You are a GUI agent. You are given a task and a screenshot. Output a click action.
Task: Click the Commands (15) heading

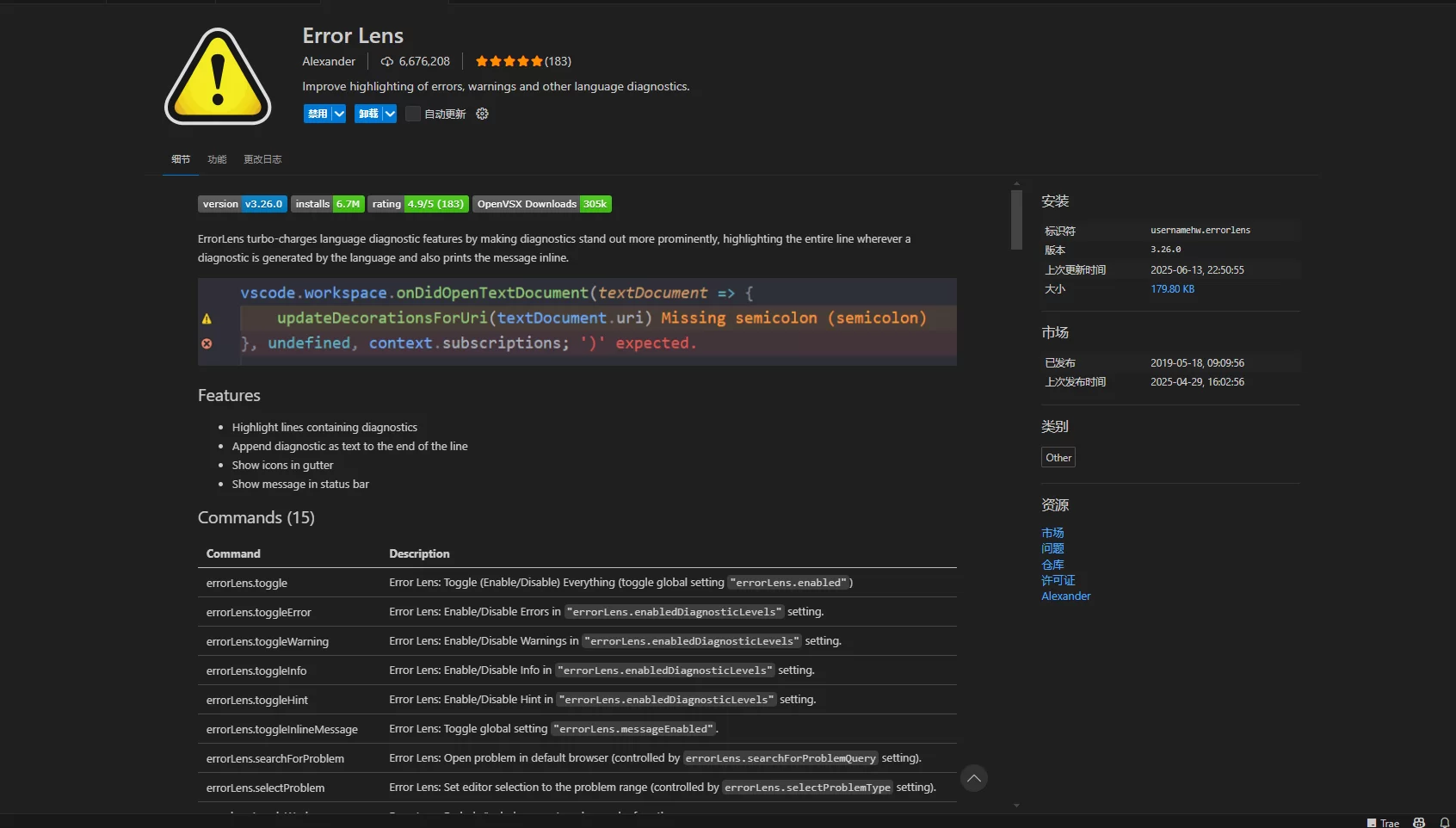click(256, 517)
